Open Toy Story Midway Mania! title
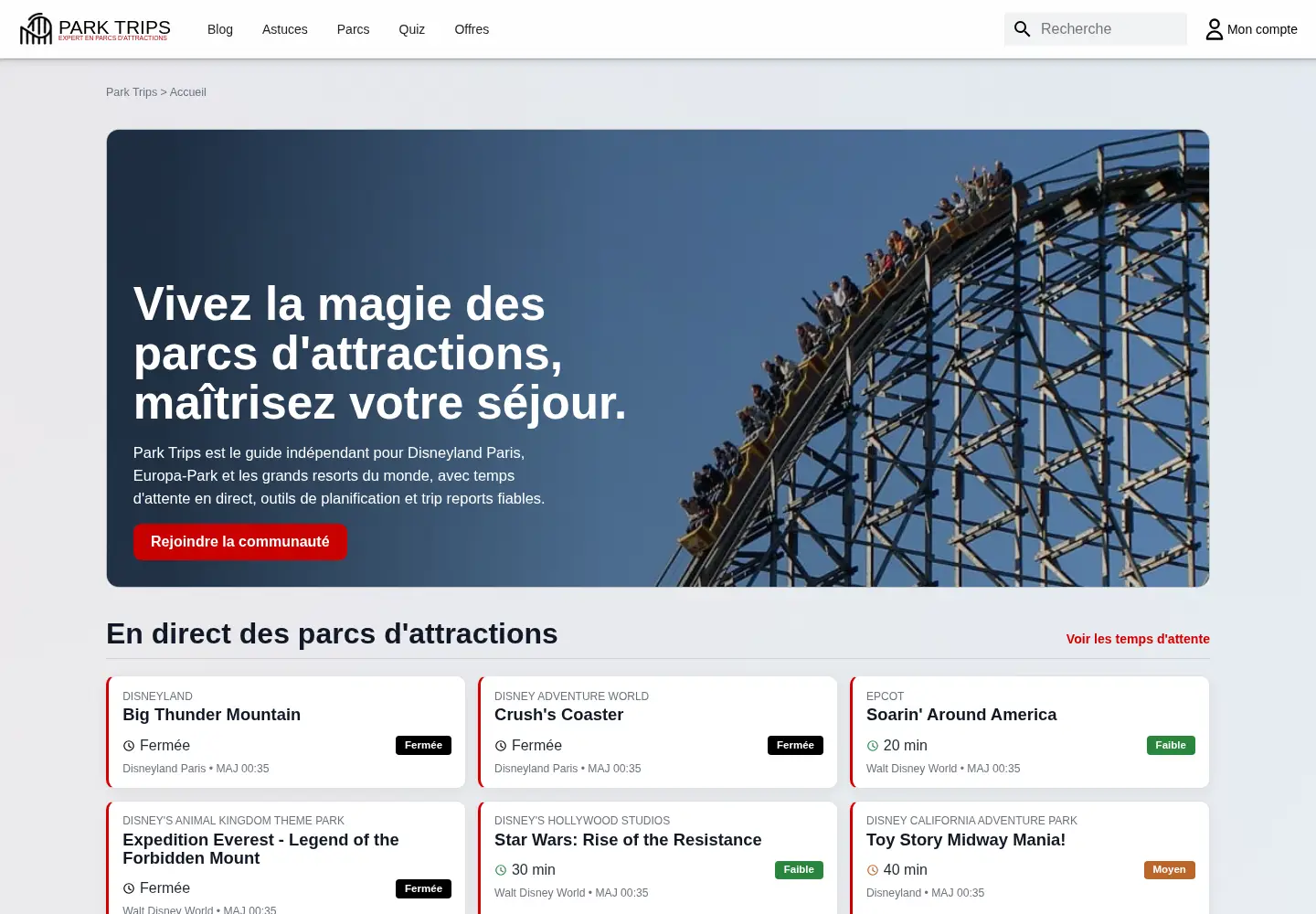 tap(966, 840)
